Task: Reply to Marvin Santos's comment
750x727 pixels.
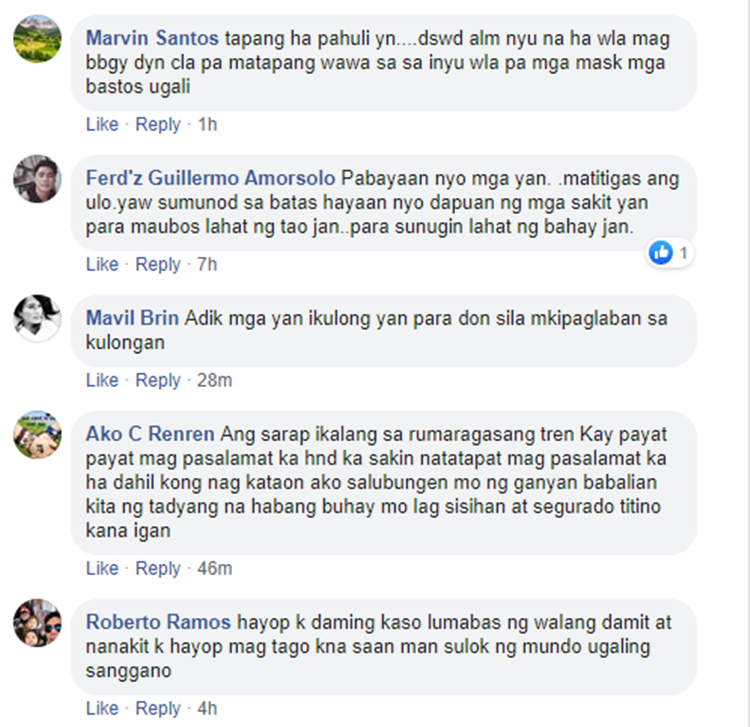Action: (x=158, y=124)
